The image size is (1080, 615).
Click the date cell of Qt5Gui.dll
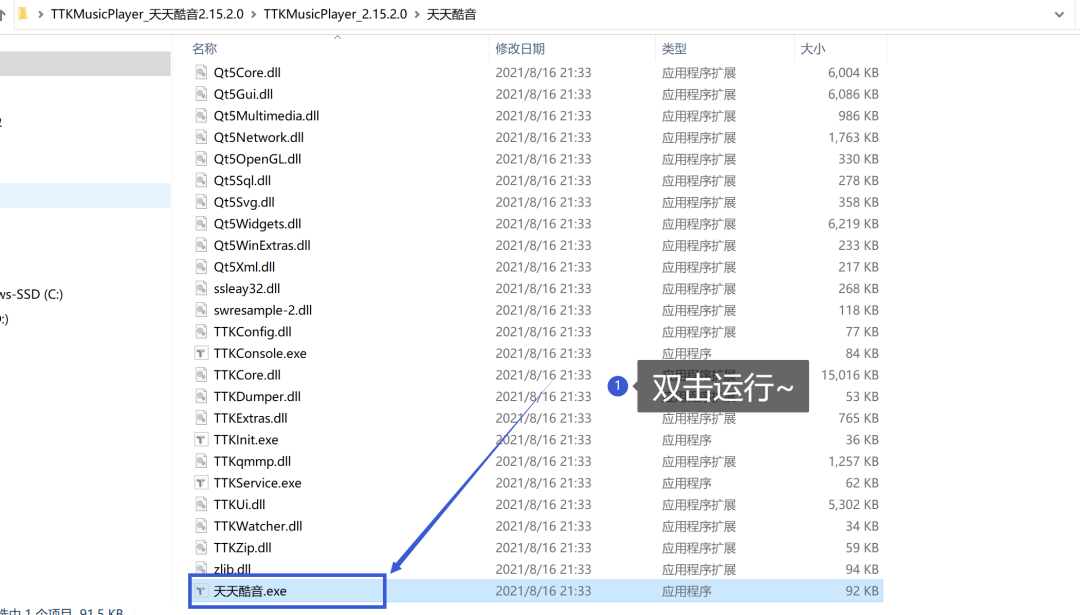543,94
